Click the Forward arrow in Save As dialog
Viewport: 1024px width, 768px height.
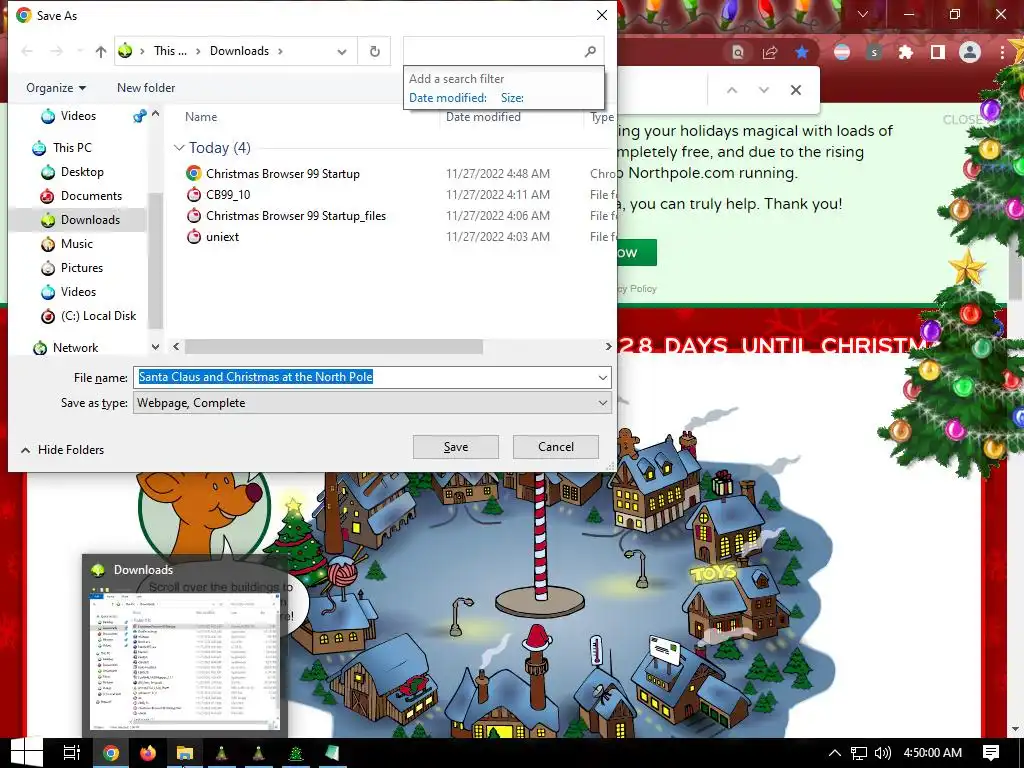(x=57, y=52)
